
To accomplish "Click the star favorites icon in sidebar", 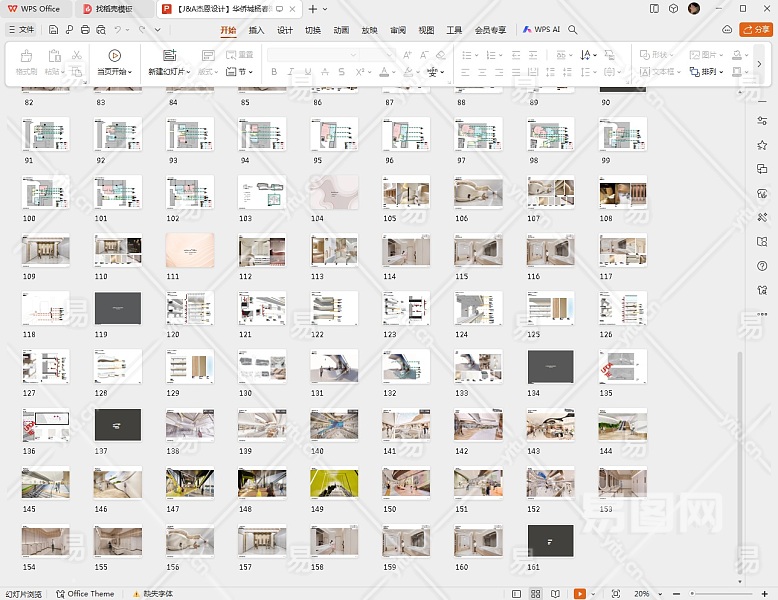I will click(762, 145).
